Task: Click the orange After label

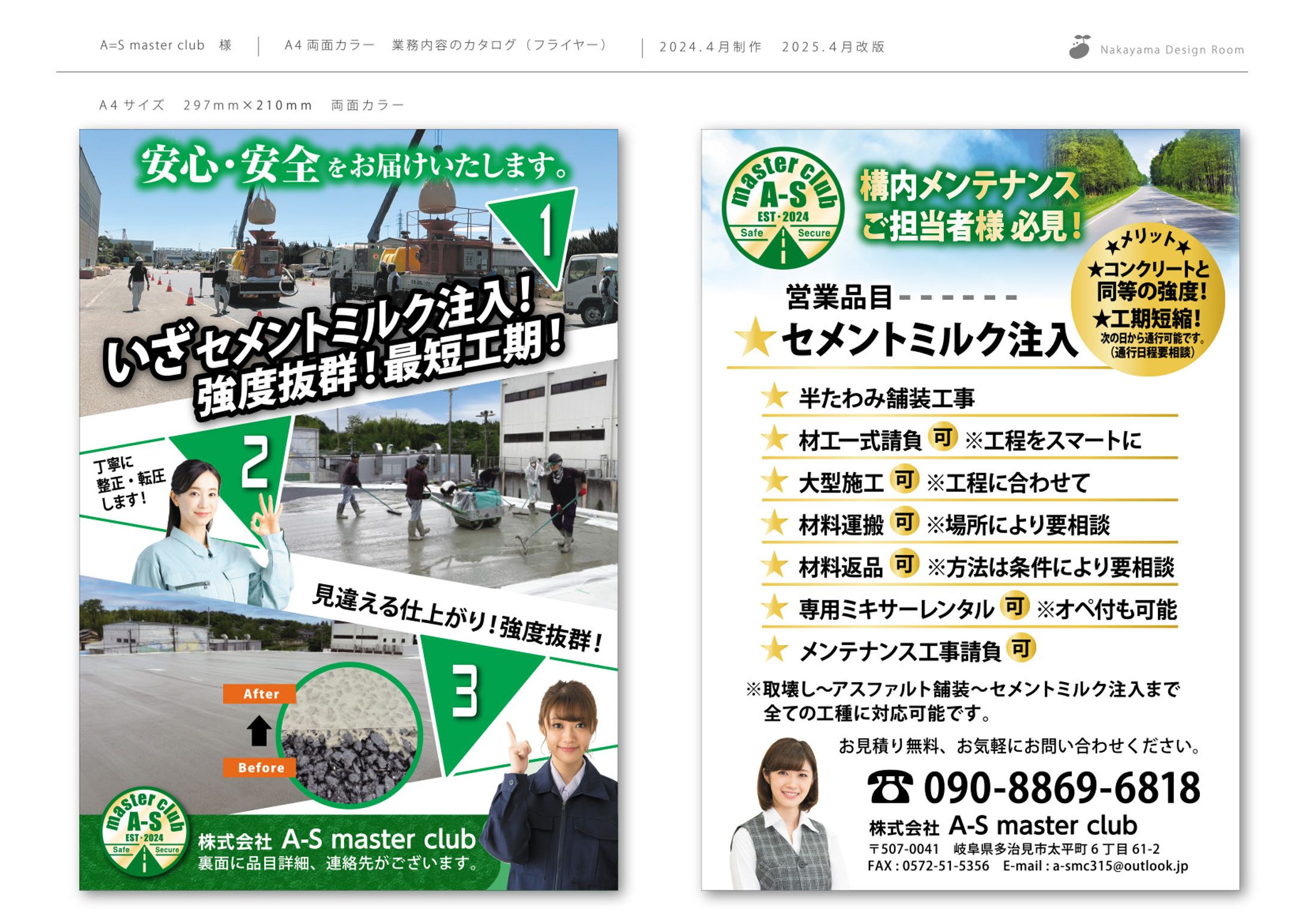Action: (260, 694)
